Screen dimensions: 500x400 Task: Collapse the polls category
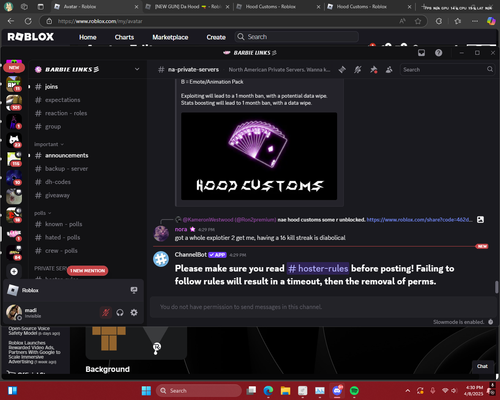point(42,213)
